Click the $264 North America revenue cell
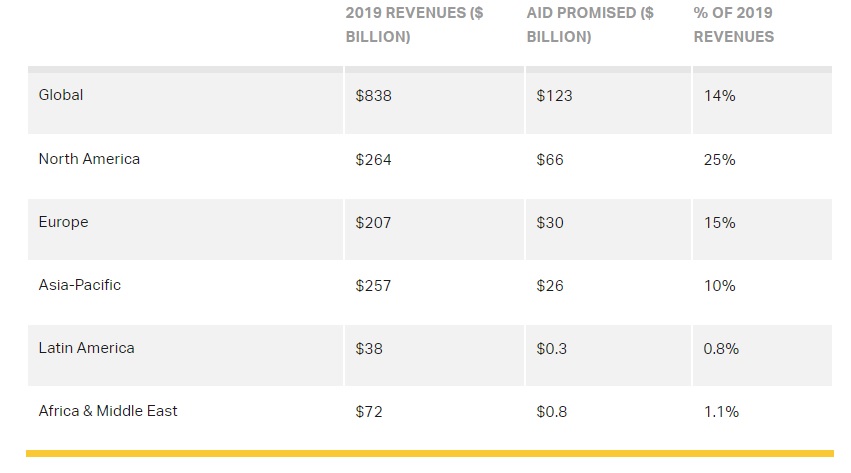 371,160
